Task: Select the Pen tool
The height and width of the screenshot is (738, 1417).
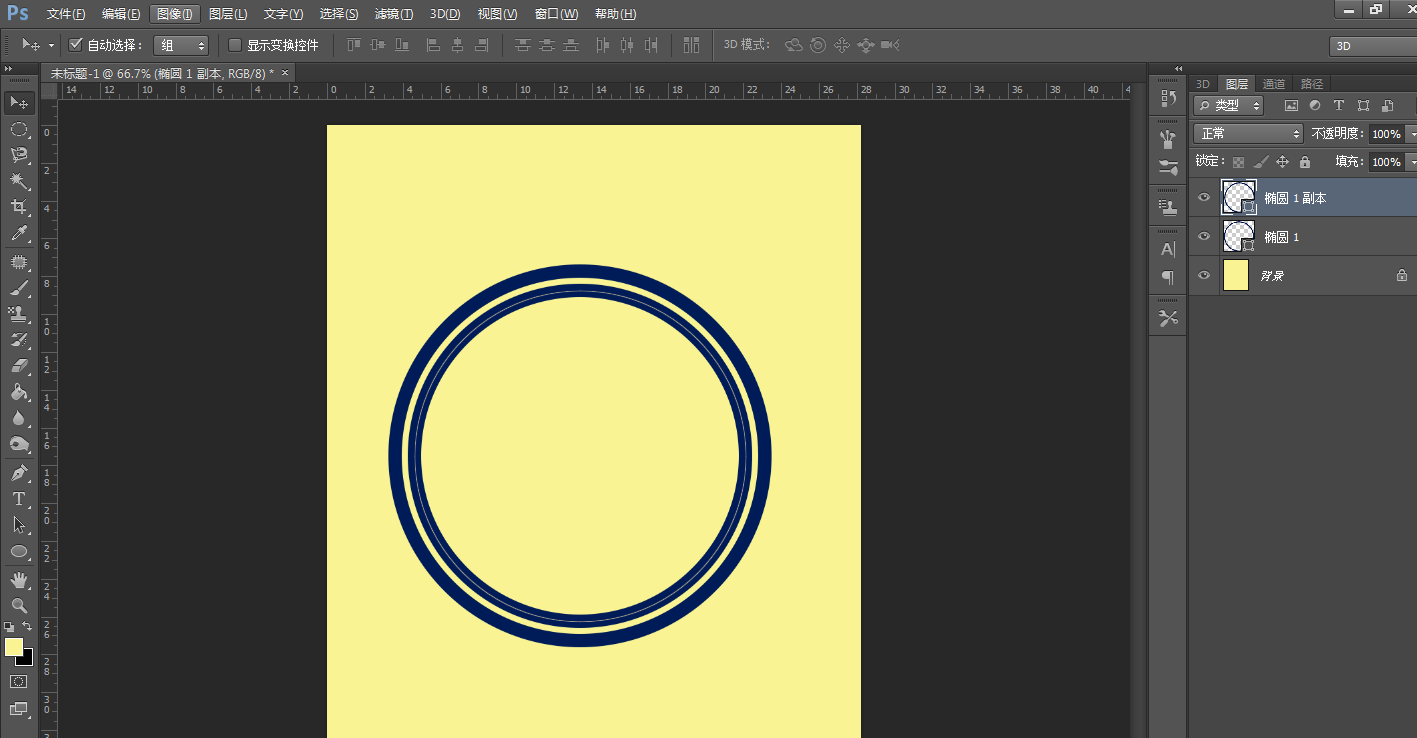Action: coord(18,472)
